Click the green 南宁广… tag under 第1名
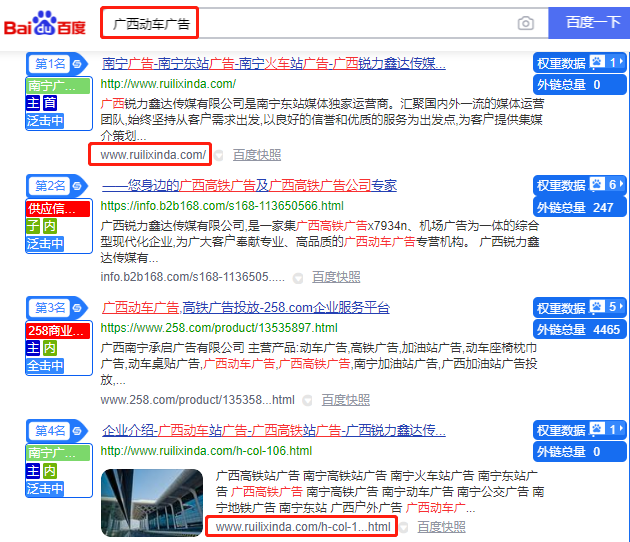 58,86
